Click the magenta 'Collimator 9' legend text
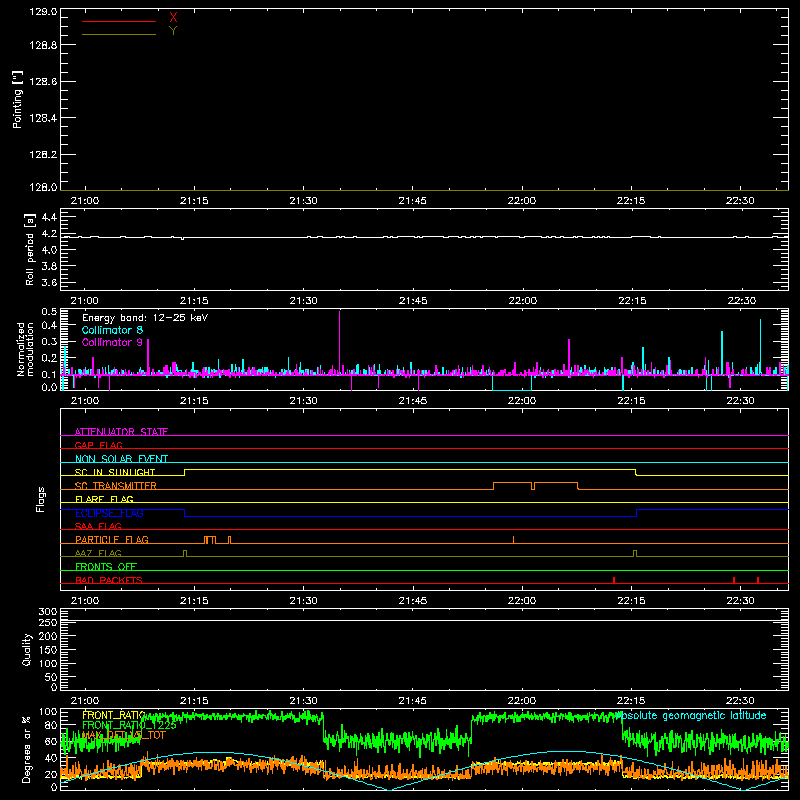The height and width of the screenshot is (800, 800). (112, 342)
